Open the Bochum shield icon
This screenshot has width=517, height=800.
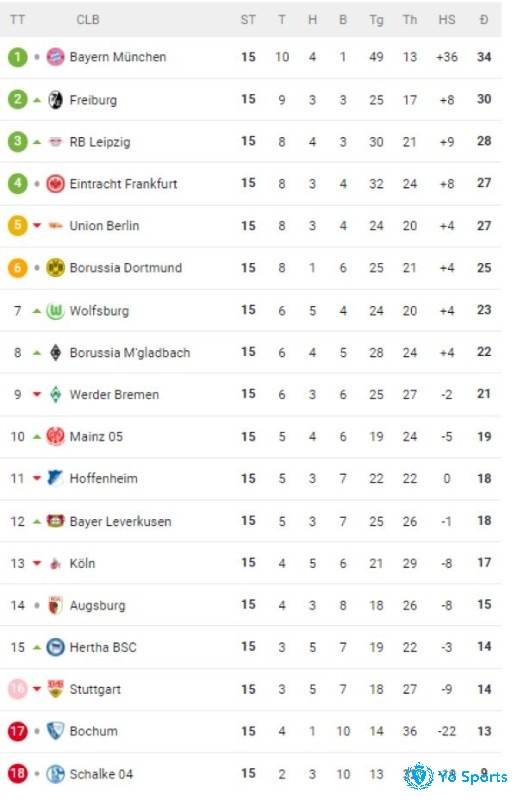(x=55, y=731)
